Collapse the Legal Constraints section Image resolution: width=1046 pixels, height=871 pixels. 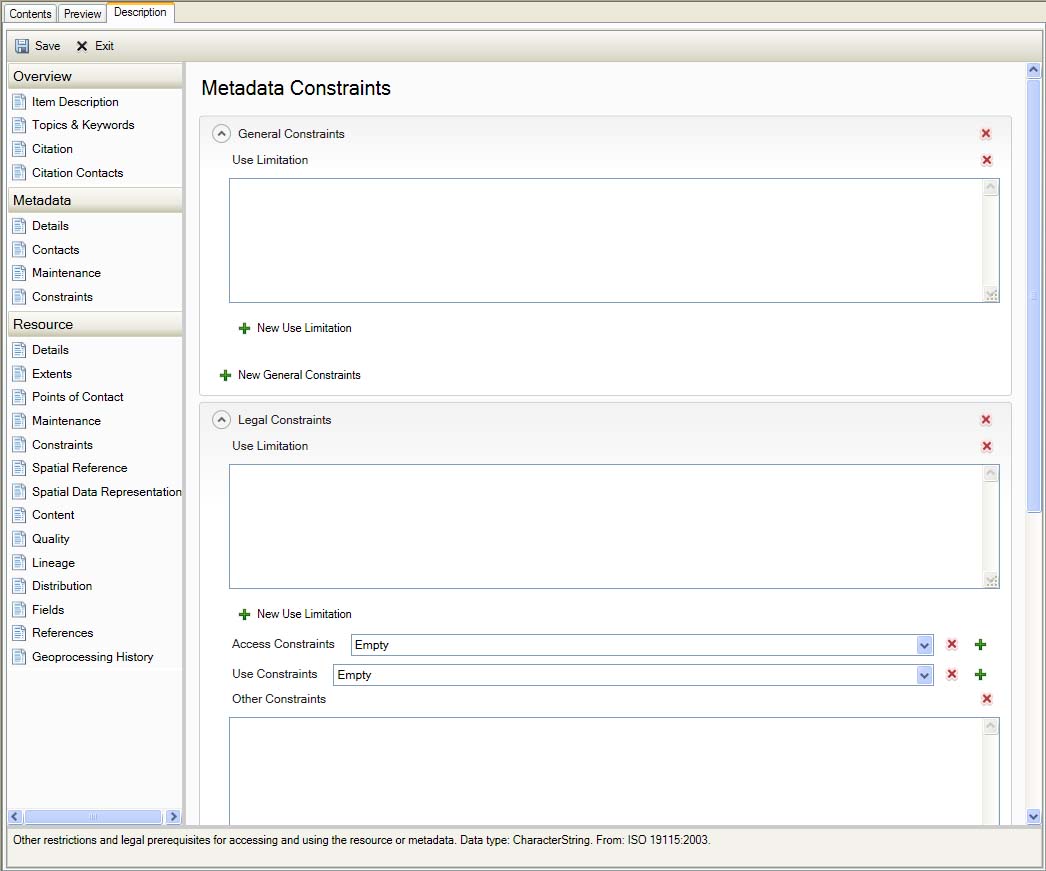[222, 420]
